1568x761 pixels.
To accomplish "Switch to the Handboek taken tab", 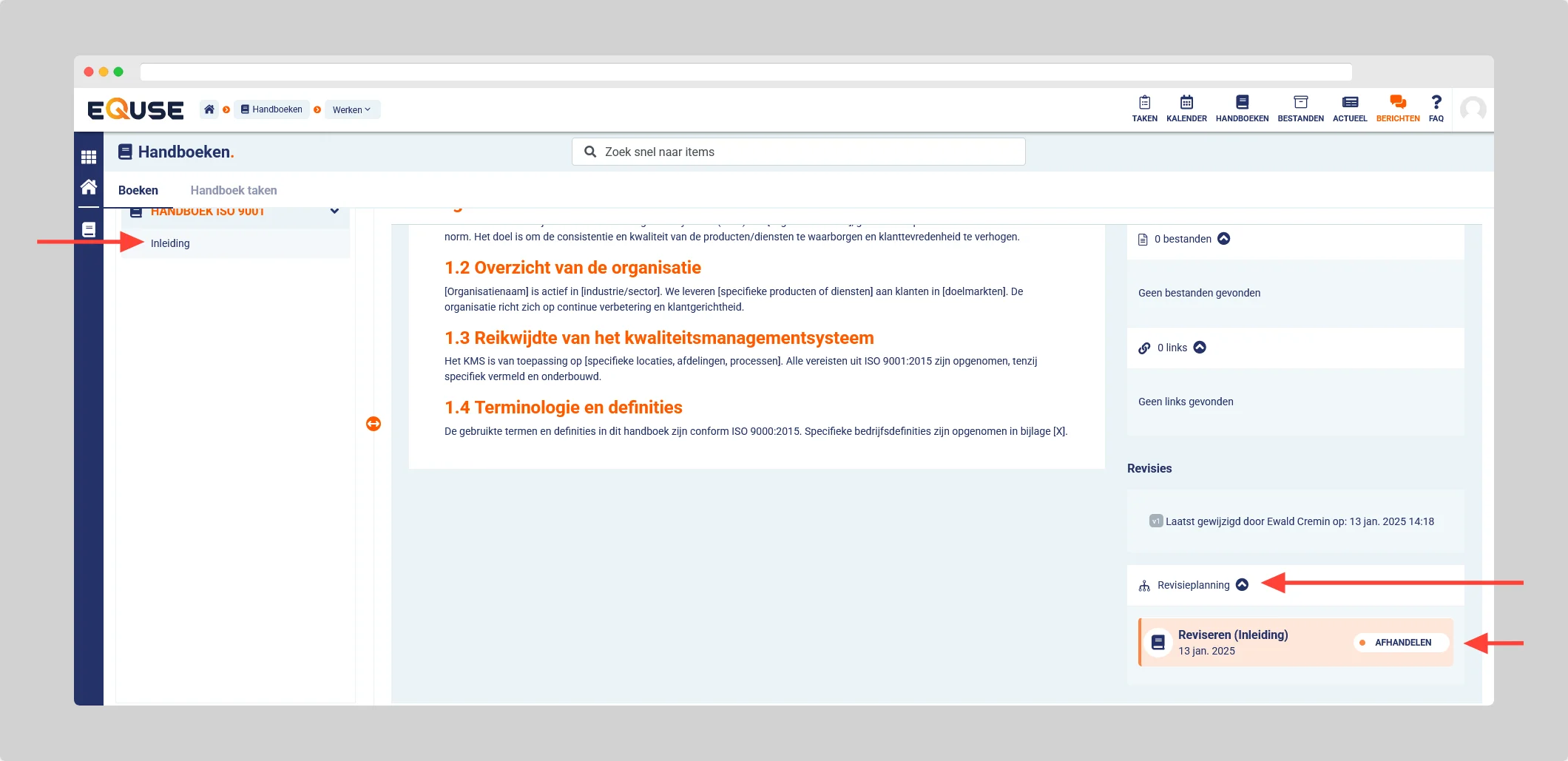I will tap(234, 190).
